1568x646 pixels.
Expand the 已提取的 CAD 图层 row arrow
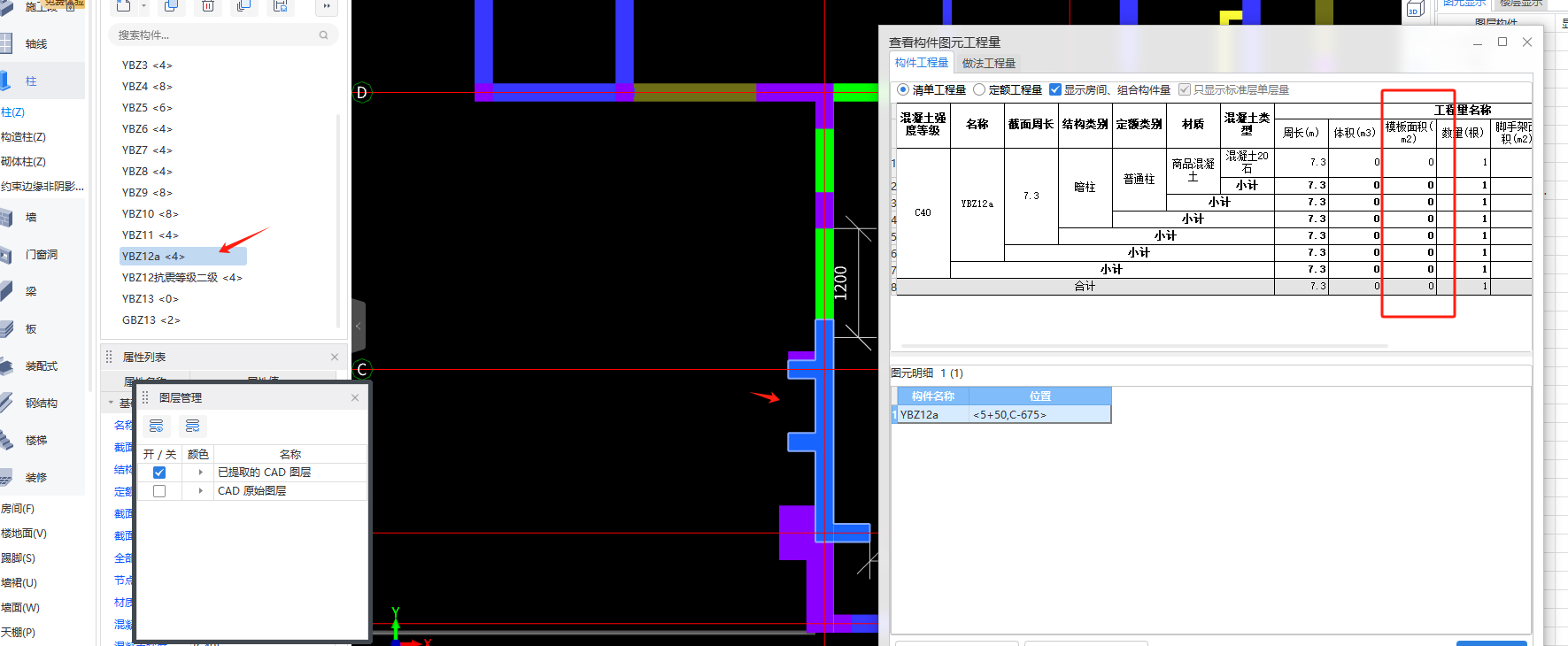[x=200, y=473]
